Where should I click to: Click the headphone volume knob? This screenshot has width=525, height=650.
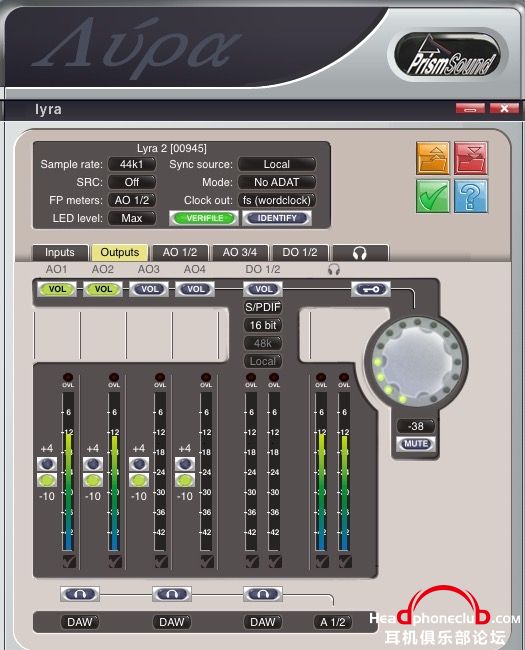pyautogui.click(x=416, y=361)
